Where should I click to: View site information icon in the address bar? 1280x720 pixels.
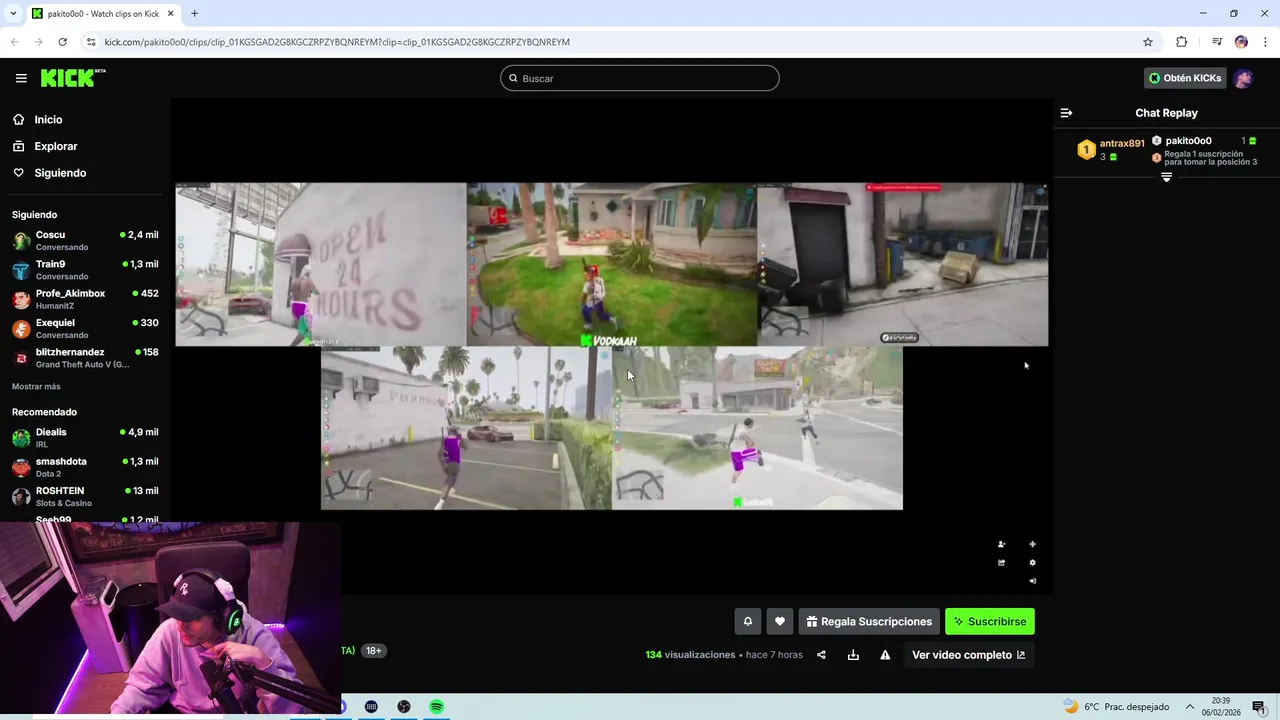coord(91,42)
